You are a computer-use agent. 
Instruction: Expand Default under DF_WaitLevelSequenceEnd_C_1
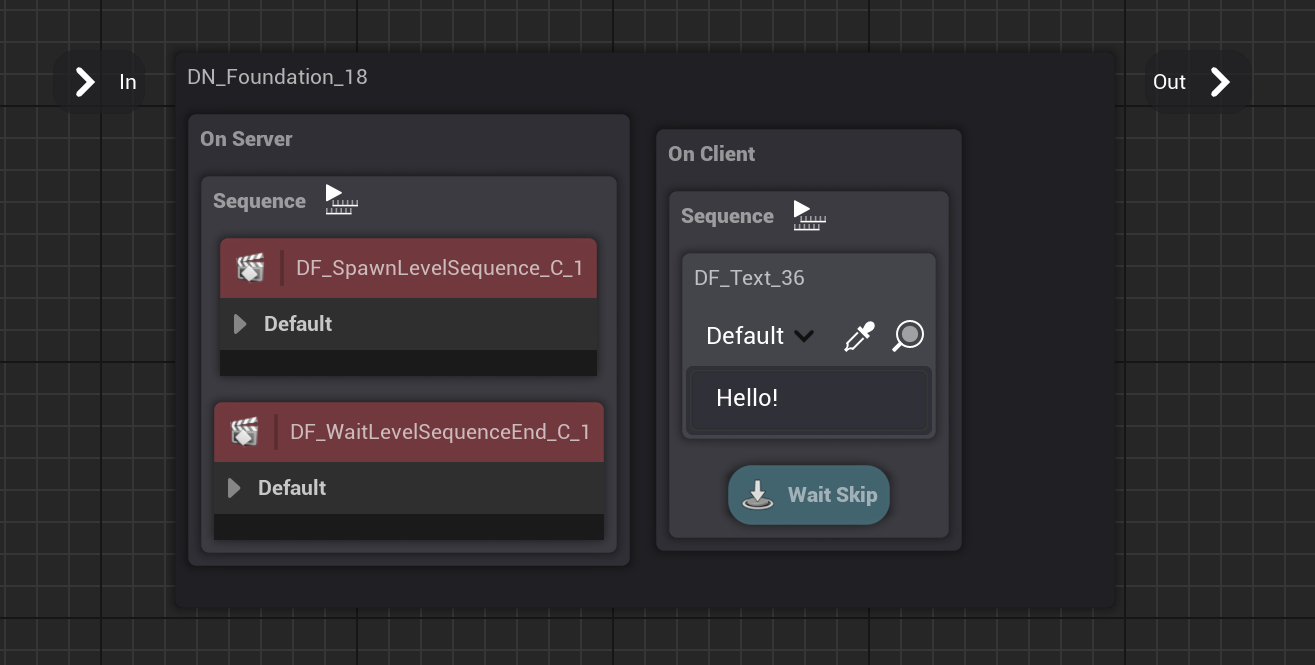(234, 488)
